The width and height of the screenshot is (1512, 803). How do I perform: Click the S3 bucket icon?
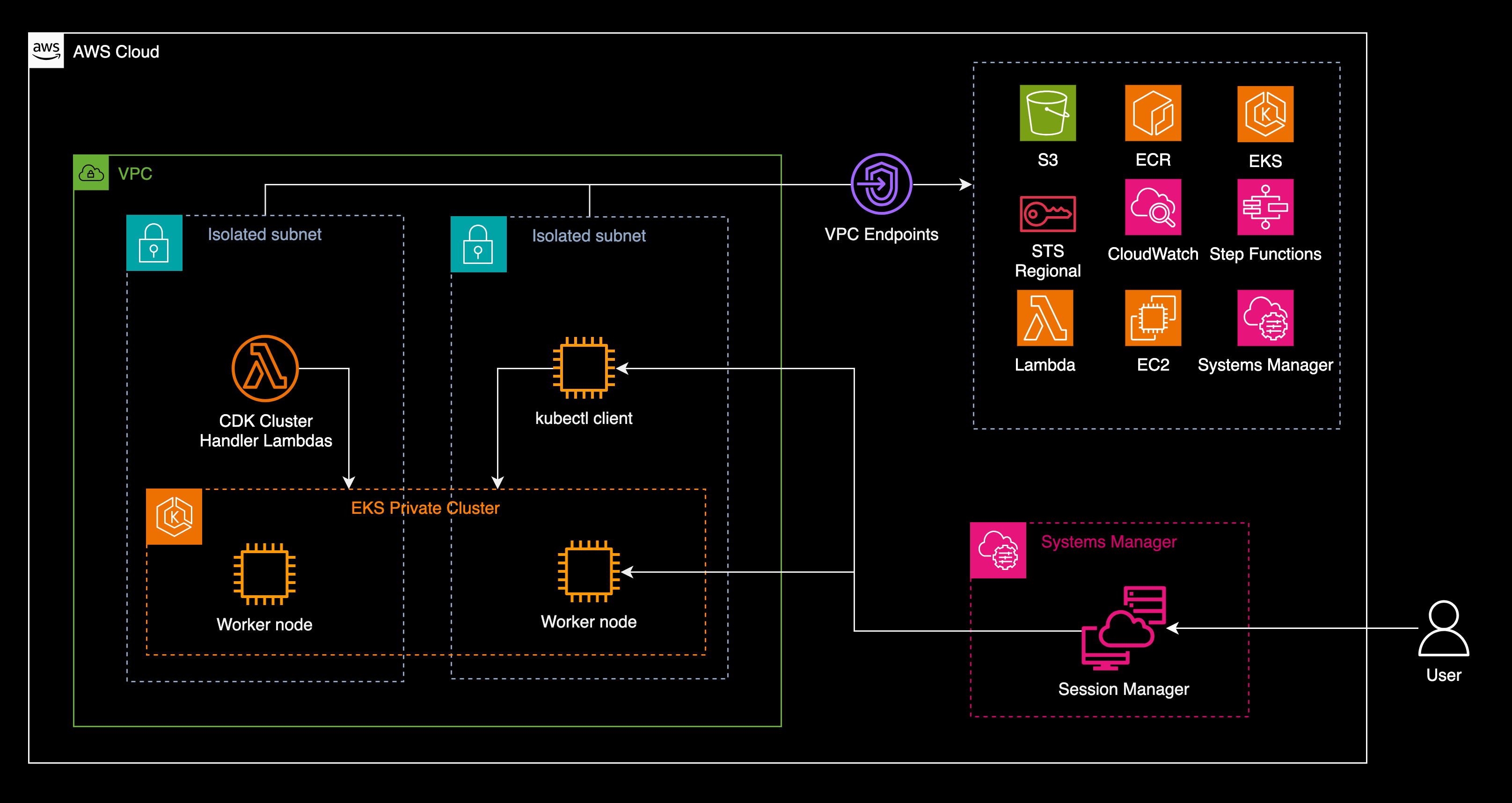click(1047, 113)
